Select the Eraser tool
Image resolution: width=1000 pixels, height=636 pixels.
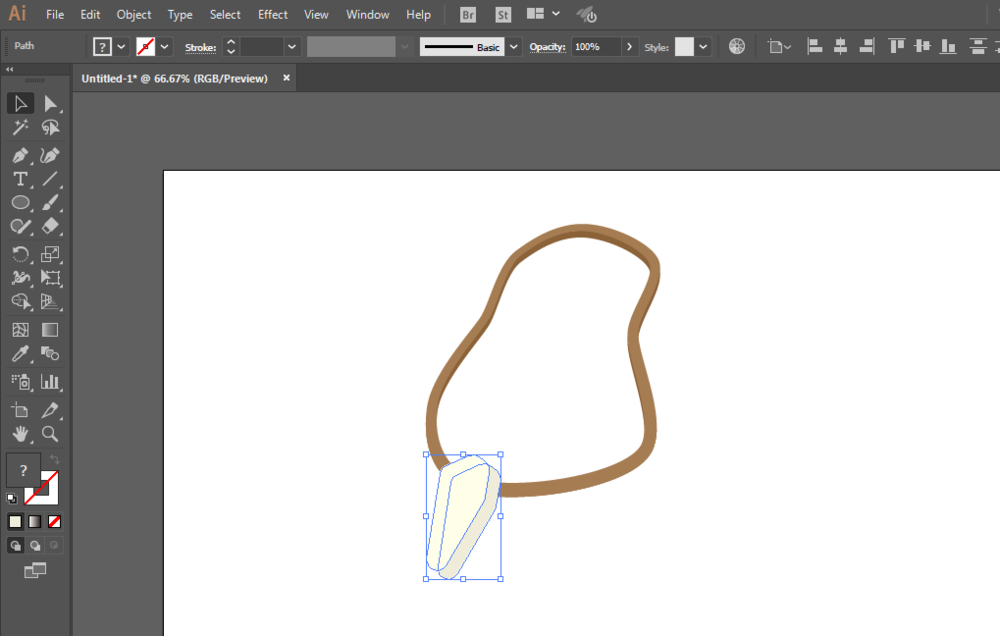pos(50,226)
